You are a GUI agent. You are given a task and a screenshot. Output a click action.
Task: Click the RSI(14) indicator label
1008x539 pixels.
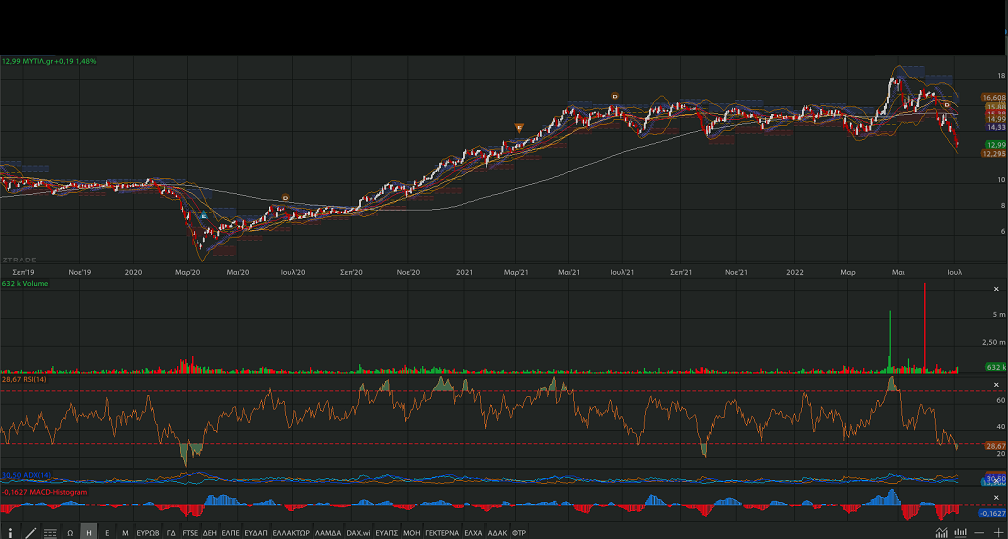pos(24,379)
